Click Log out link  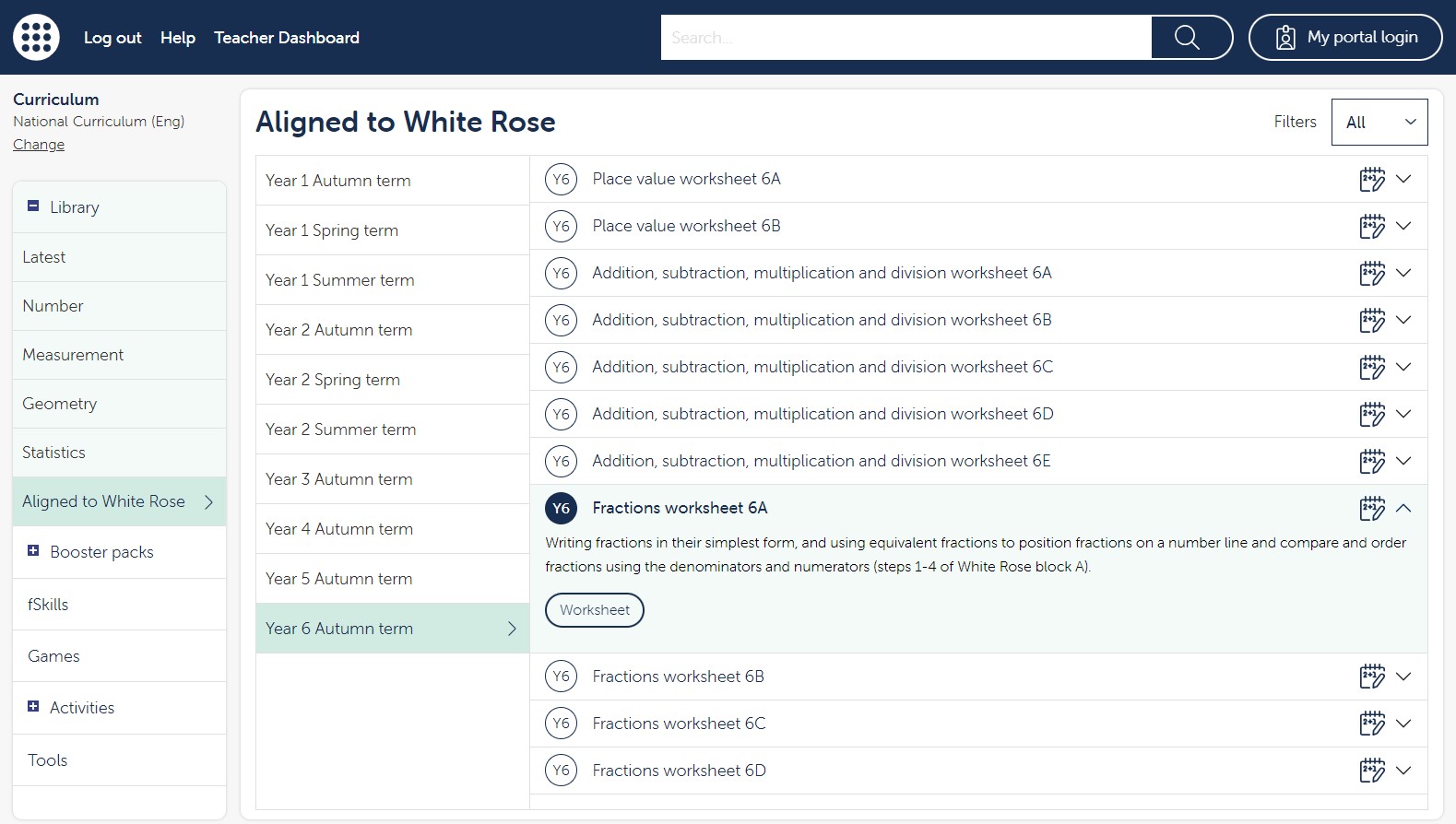click(112, 38)
